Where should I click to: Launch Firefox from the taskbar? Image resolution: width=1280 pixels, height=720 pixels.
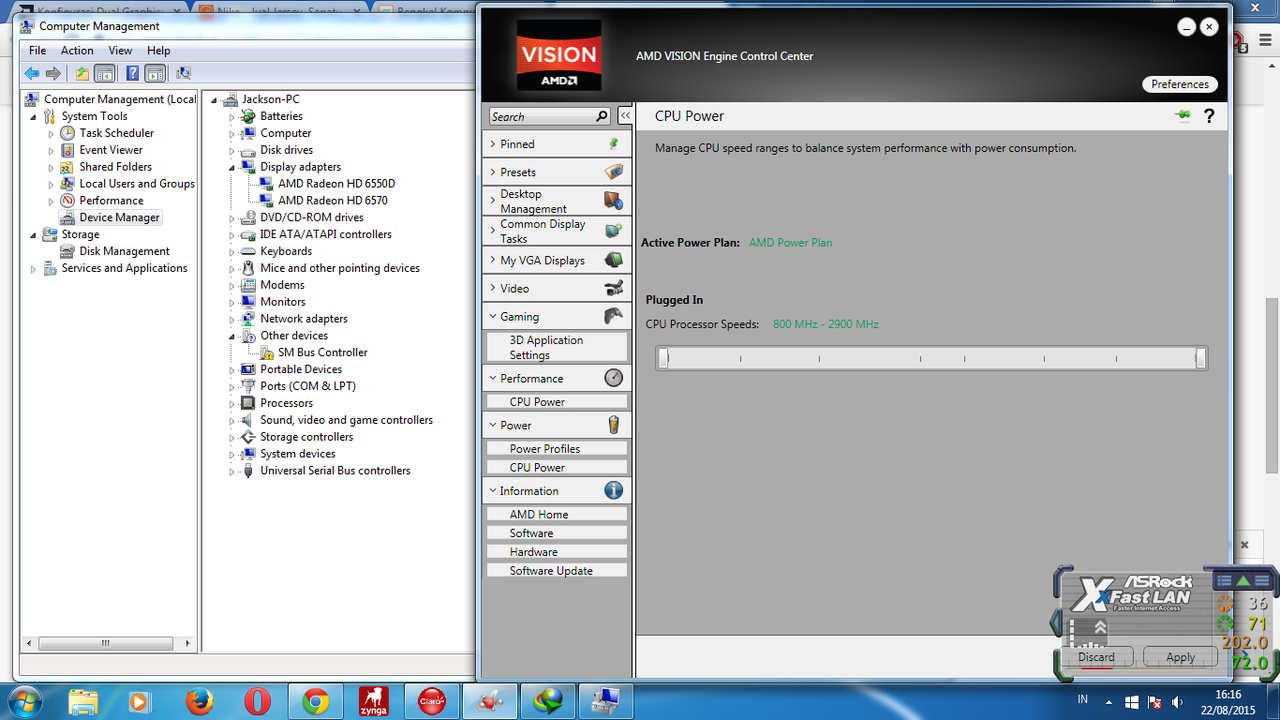pyautogui.click(x=198, y=702)
